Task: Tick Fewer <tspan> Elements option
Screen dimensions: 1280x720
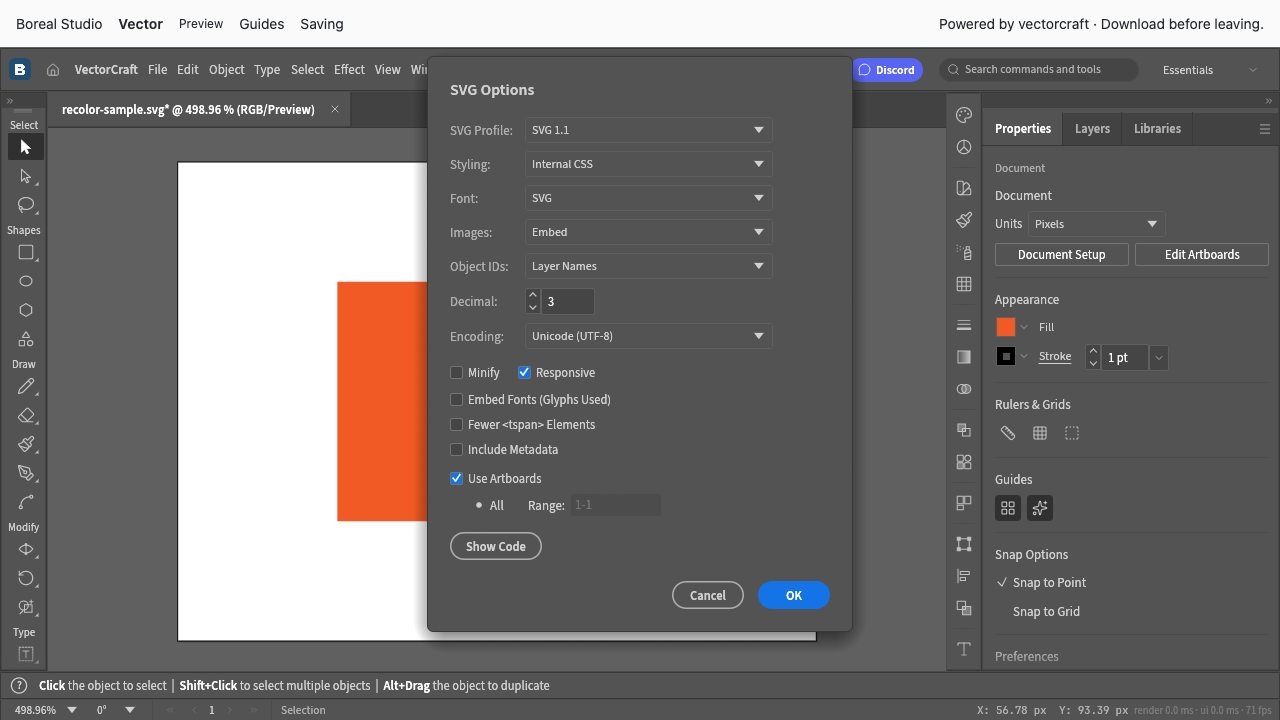Action: (457, 425)
